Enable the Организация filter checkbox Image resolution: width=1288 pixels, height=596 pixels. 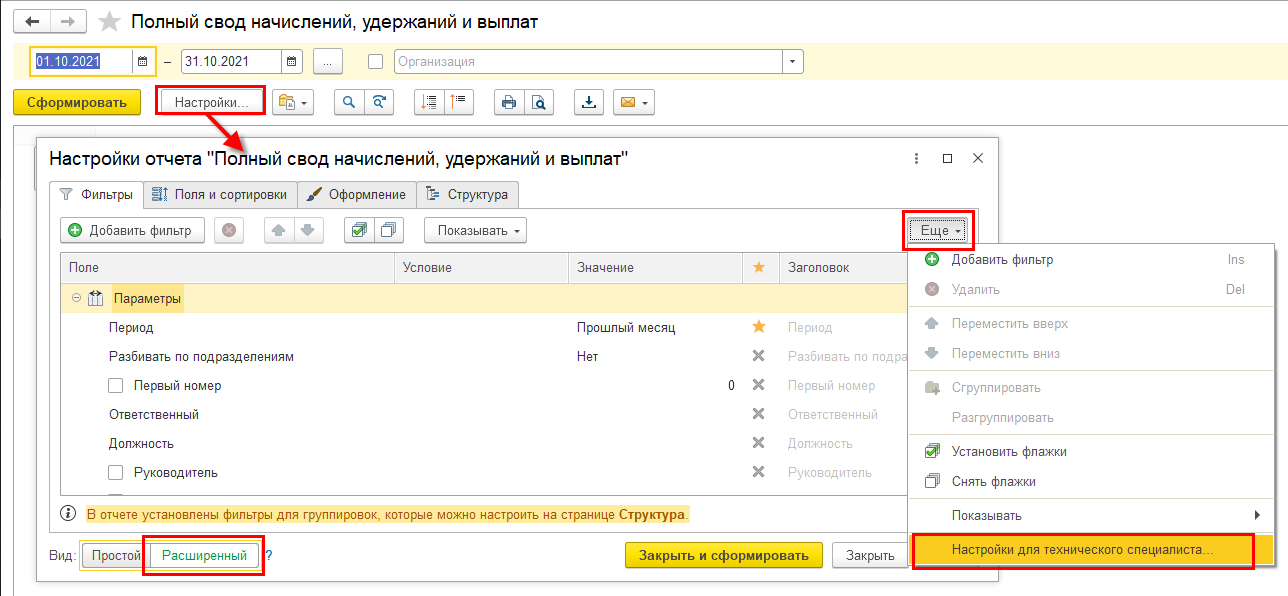[376, 62]
